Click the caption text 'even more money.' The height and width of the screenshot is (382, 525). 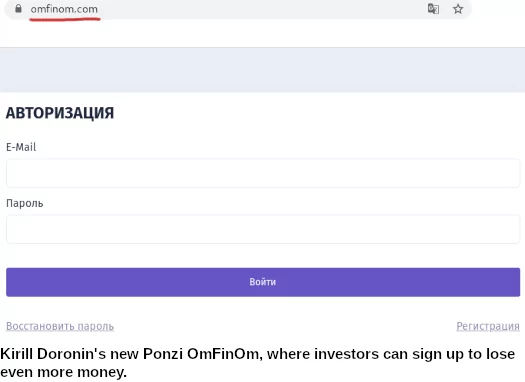click(x=64, y=372)
